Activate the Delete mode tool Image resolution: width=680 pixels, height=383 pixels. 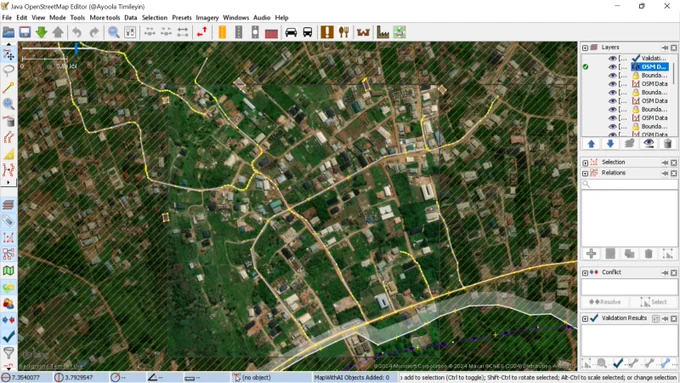[x=8, y=121]
